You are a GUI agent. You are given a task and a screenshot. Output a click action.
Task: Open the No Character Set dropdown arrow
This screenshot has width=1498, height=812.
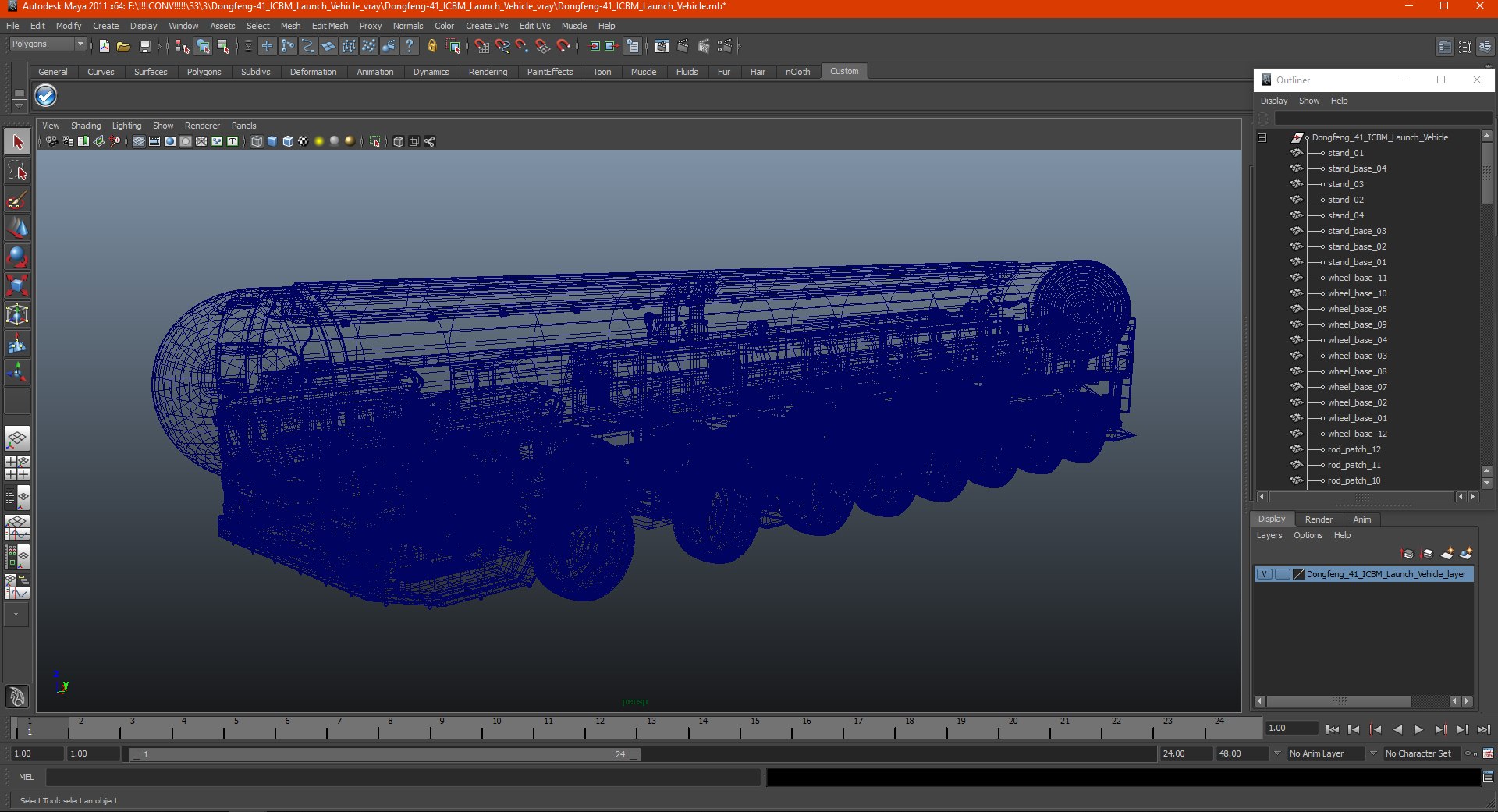pyautogui.click(x=1374, y=753)
